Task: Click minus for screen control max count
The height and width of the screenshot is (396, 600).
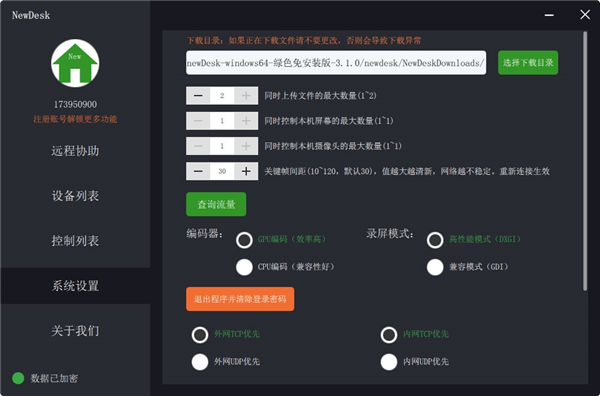Action: pyautogui.click(x=198, y=121)
